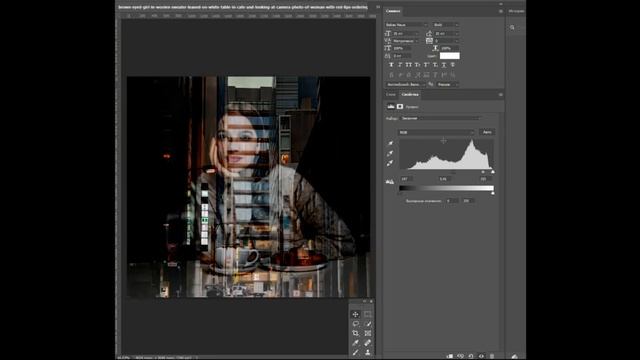Click the Levels adjustment icon in Properties

[391, 107]
